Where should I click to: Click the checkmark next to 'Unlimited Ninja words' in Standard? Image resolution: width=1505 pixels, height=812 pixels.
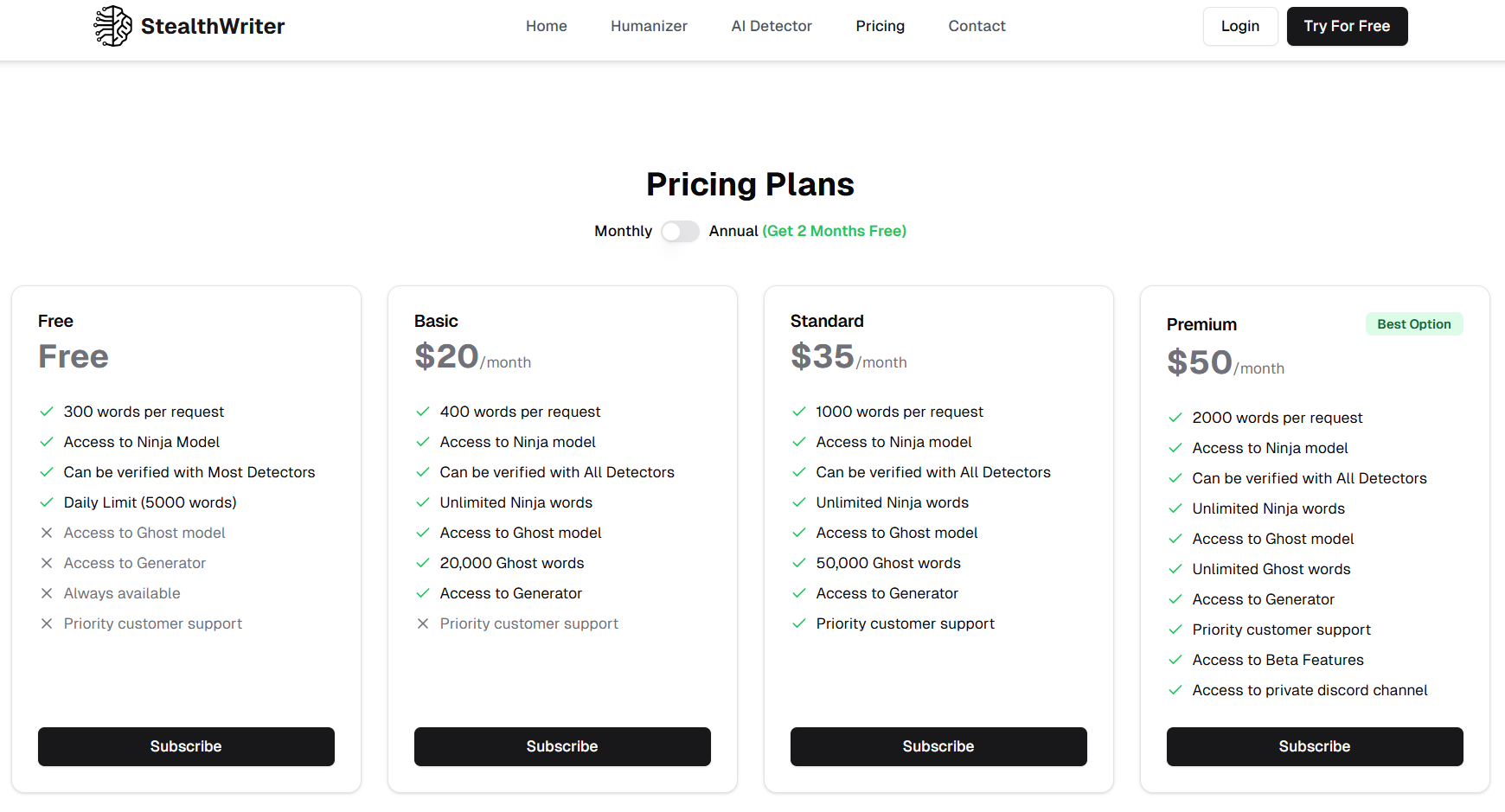tap(798, 502)
